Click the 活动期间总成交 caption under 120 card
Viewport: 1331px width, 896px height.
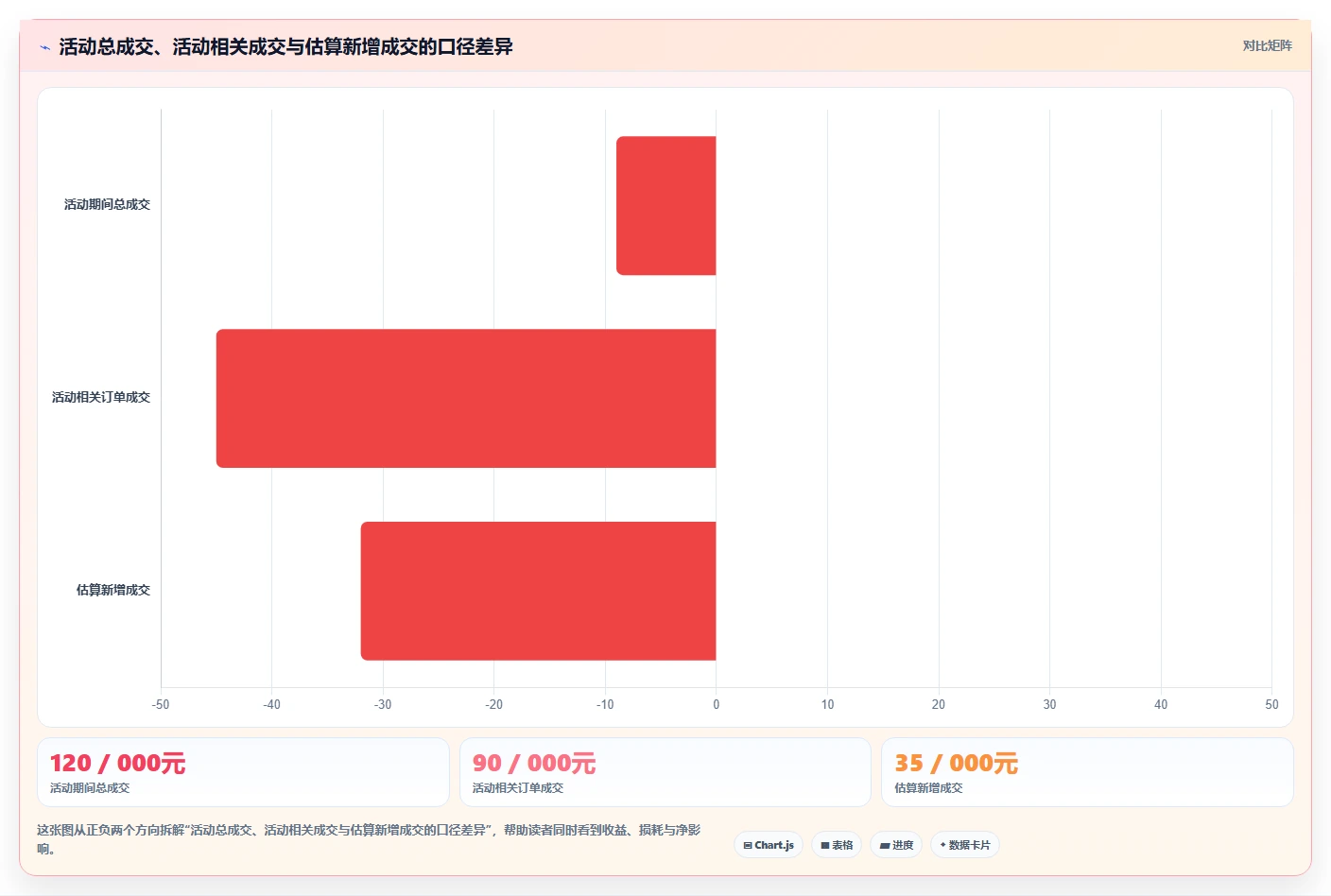(x=90, y=787)
